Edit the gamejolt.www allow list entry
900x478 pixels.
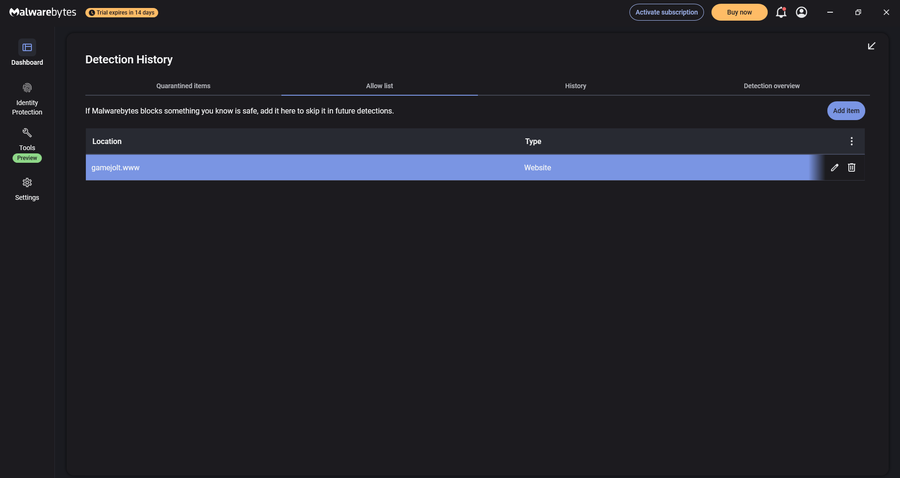pyautogui.click(x=835, y=168)
